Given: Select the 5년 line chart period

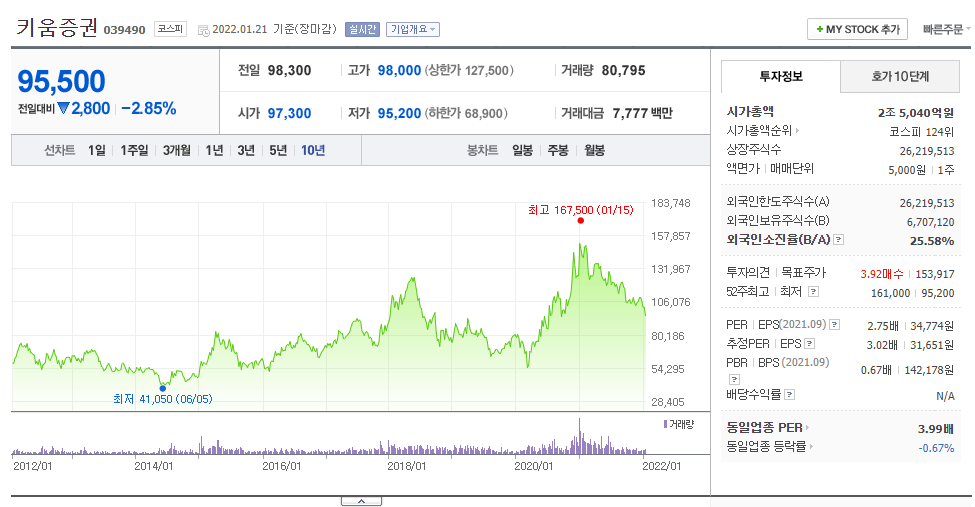Looking at the screenshot, I should 278,150.
